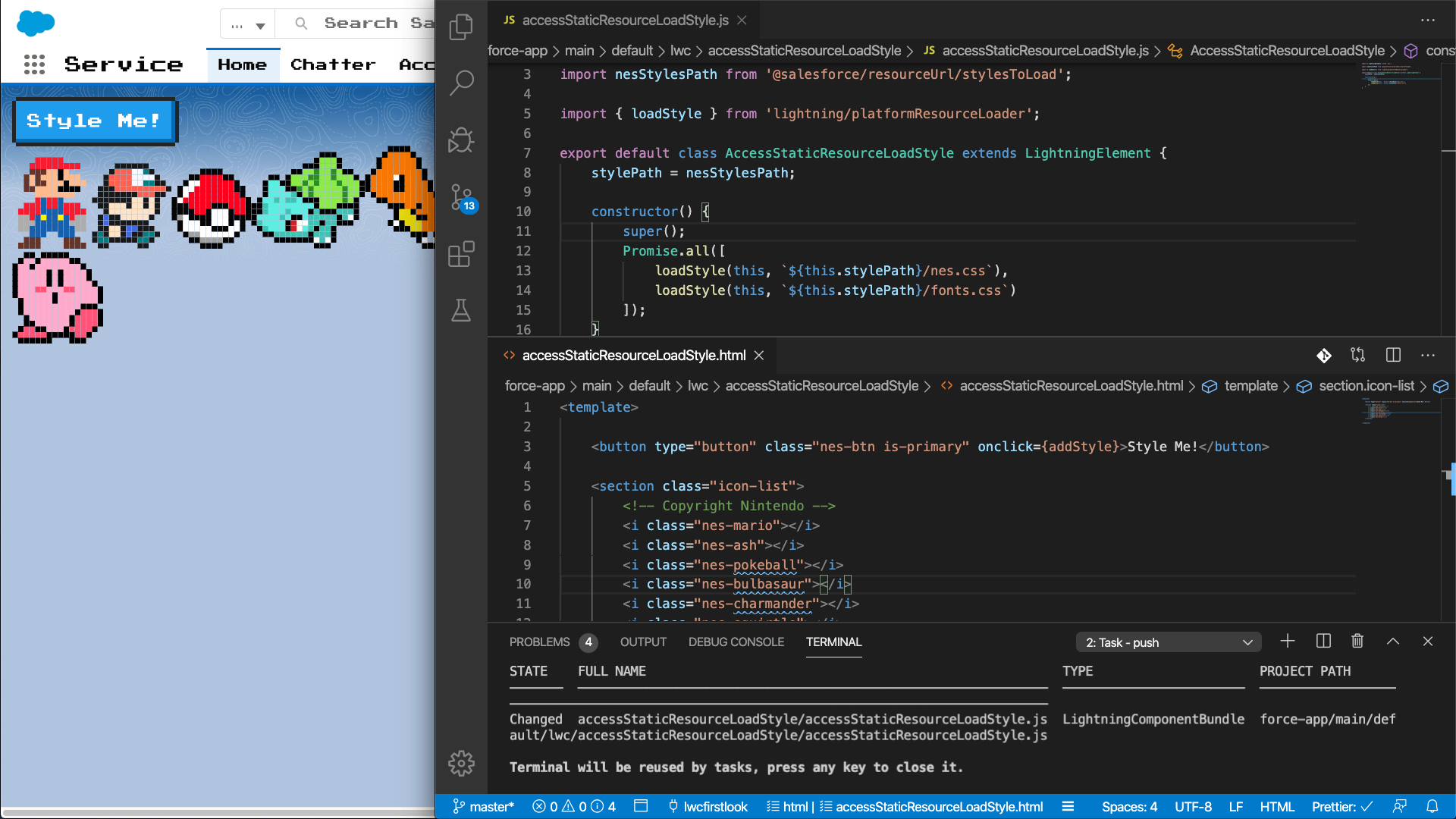Open the Manage gear menu
Screen dimensions: 1456x819
461,764
